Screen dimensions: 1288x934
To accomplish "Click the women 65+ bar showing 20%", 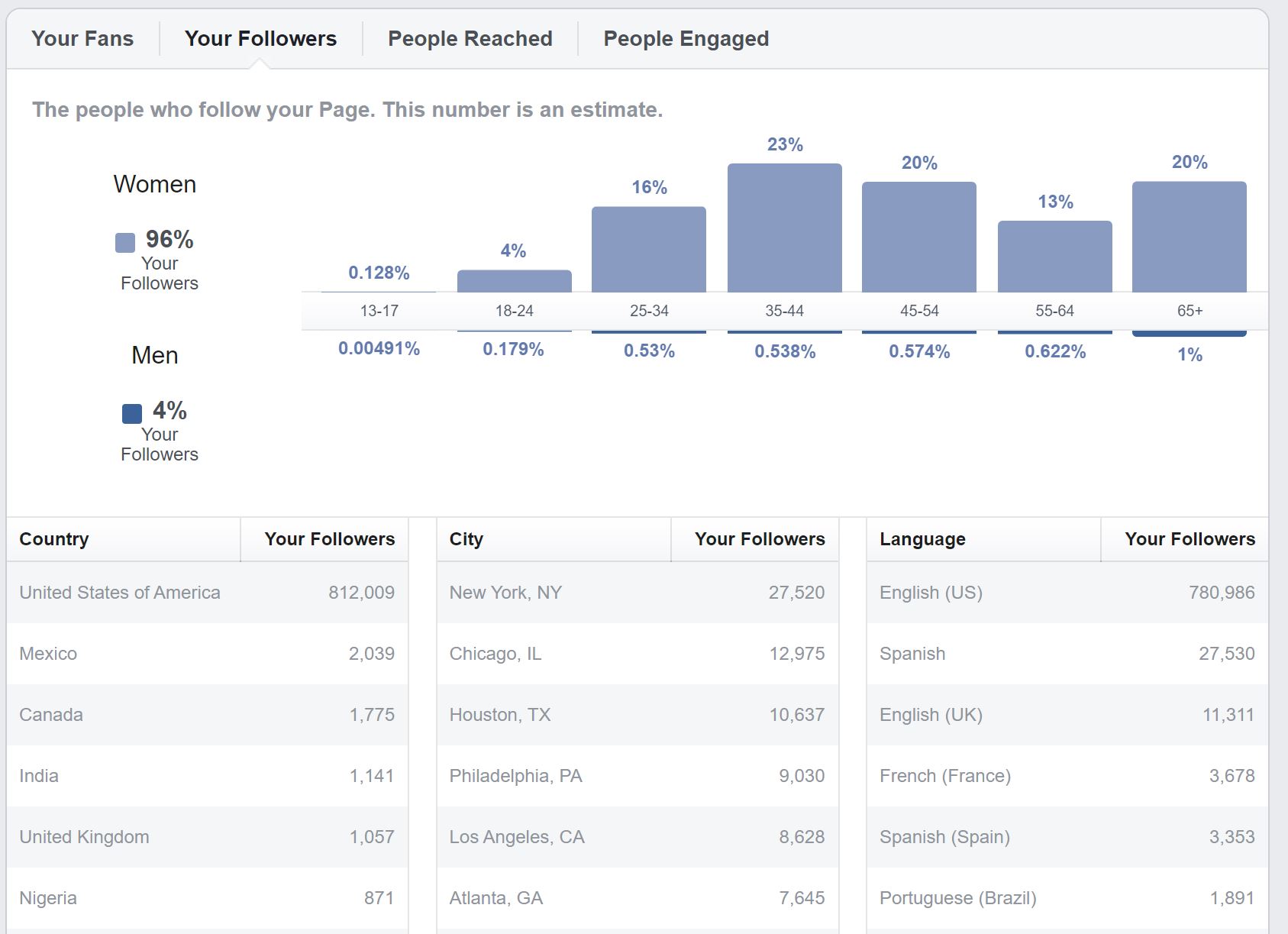I will point(1190,237).
